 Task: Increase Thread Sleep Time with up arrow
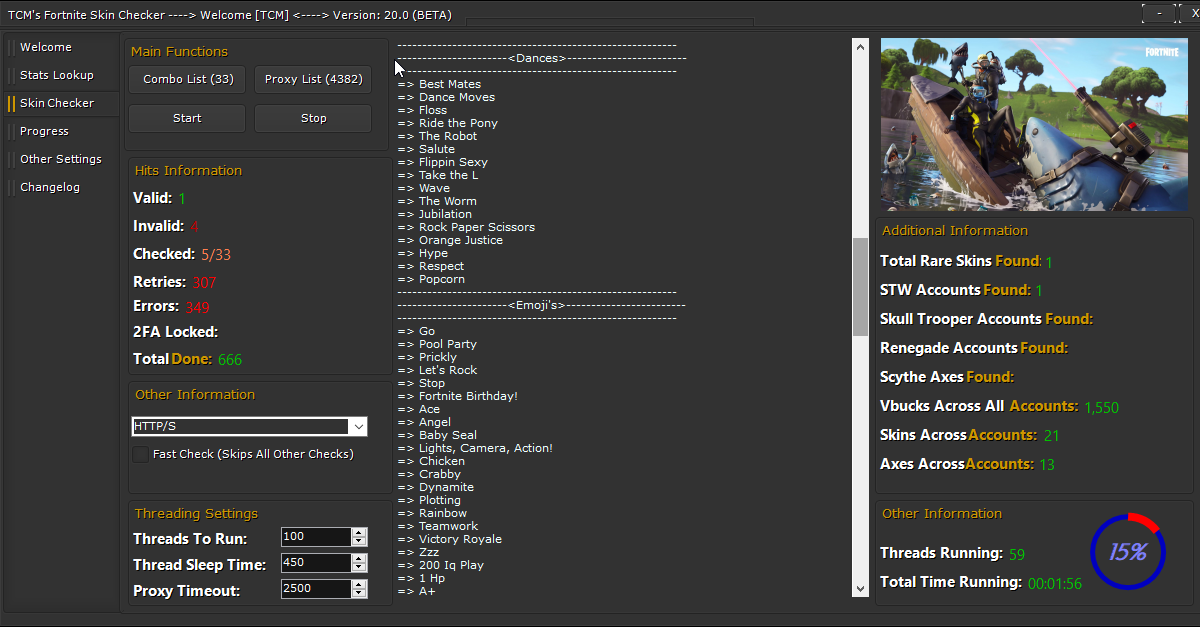coord(359,559)
